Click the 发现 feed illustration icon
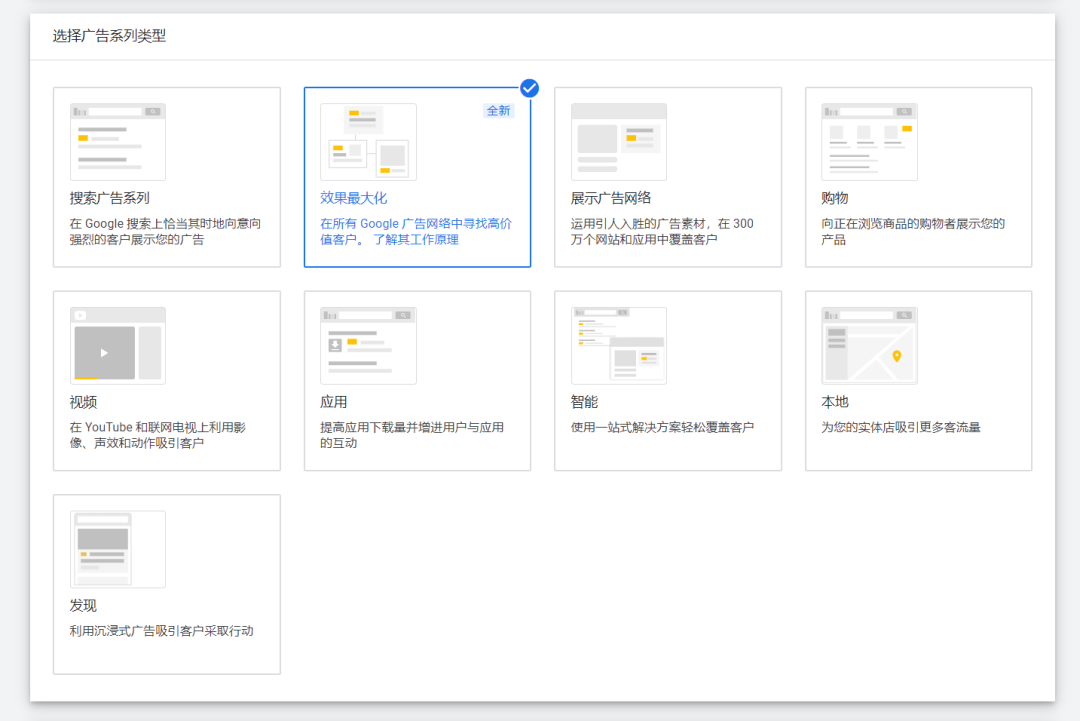 coord(118,550)
